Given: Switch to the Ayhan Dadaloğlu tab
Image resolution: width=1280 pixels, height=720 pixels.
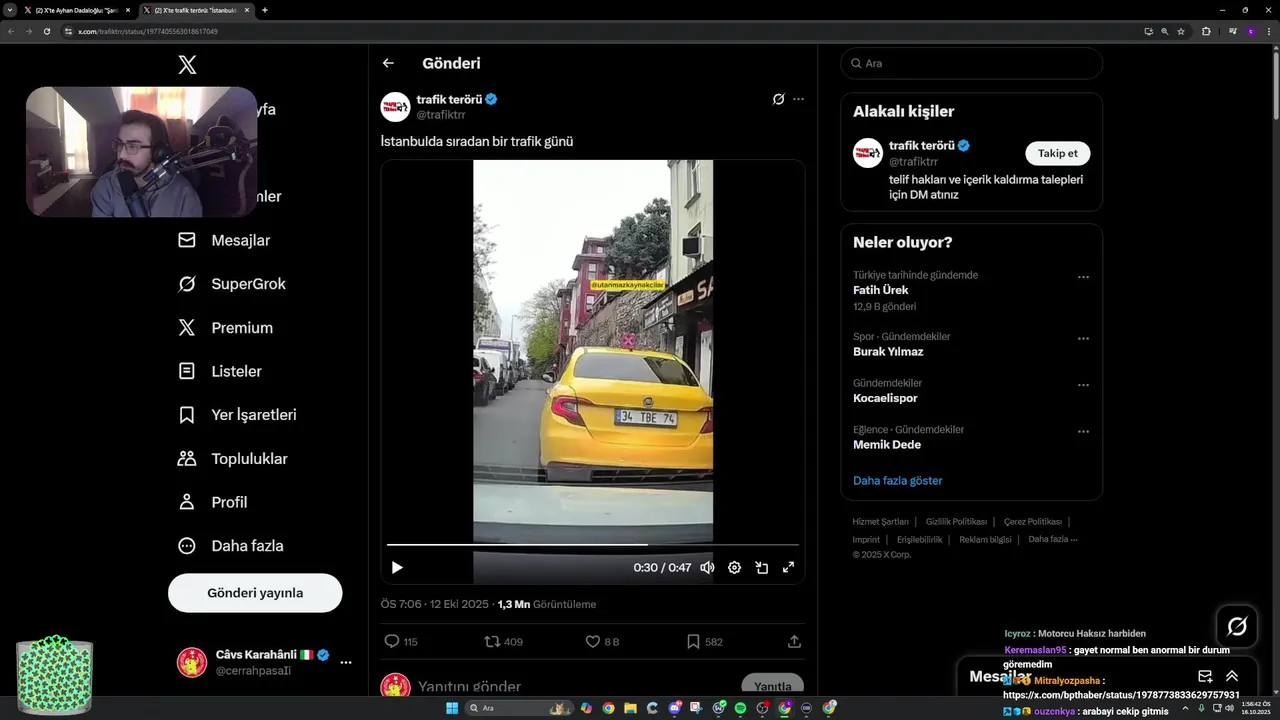Looking at the screenshot, I should (77, 10).
